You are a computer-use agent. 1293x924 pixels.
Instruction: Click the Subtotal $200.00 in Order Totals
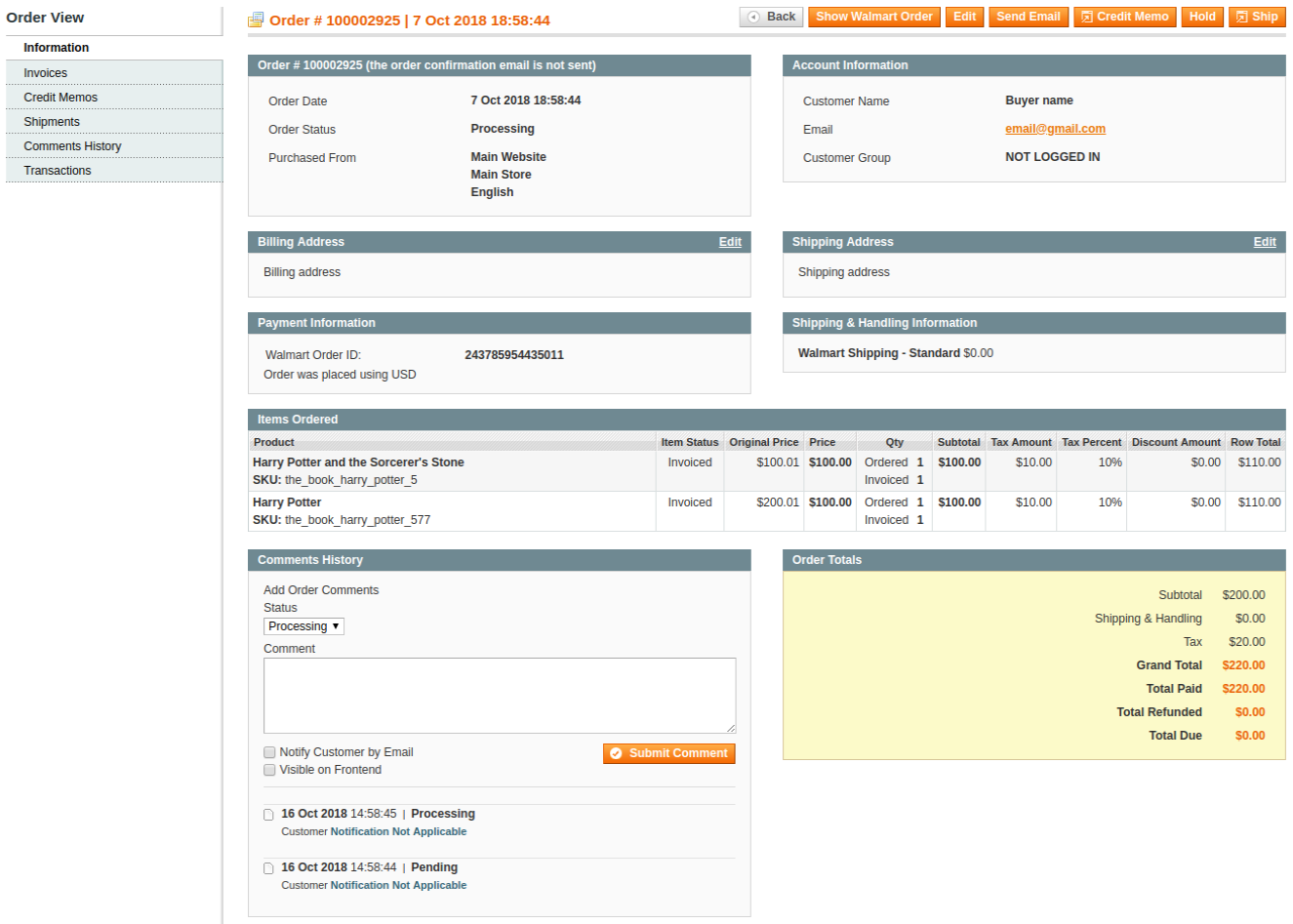1243,595
